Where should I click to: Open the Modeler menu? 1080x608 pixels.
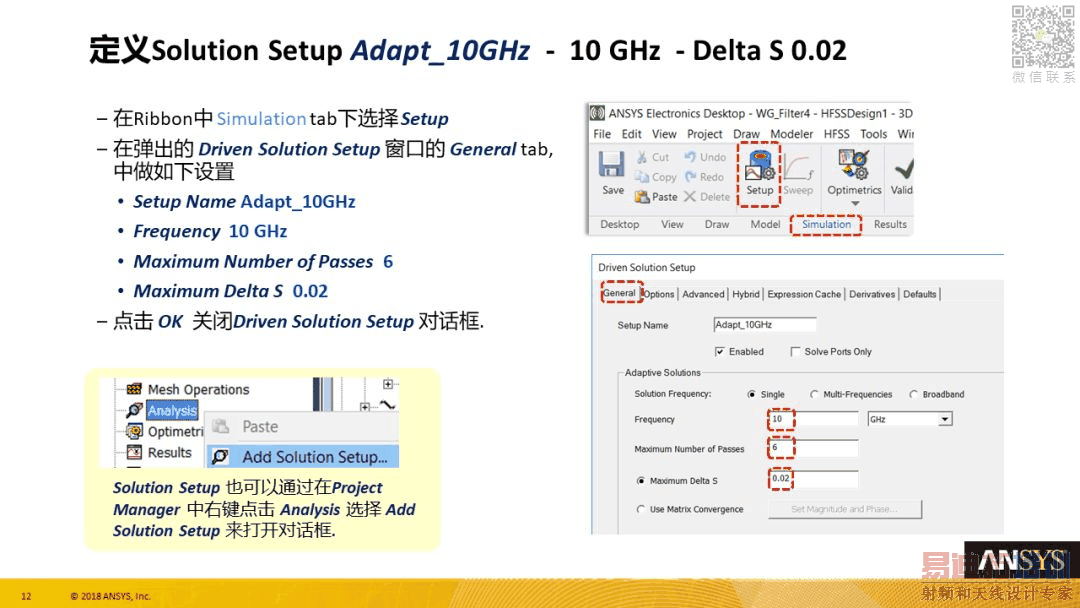791,134
